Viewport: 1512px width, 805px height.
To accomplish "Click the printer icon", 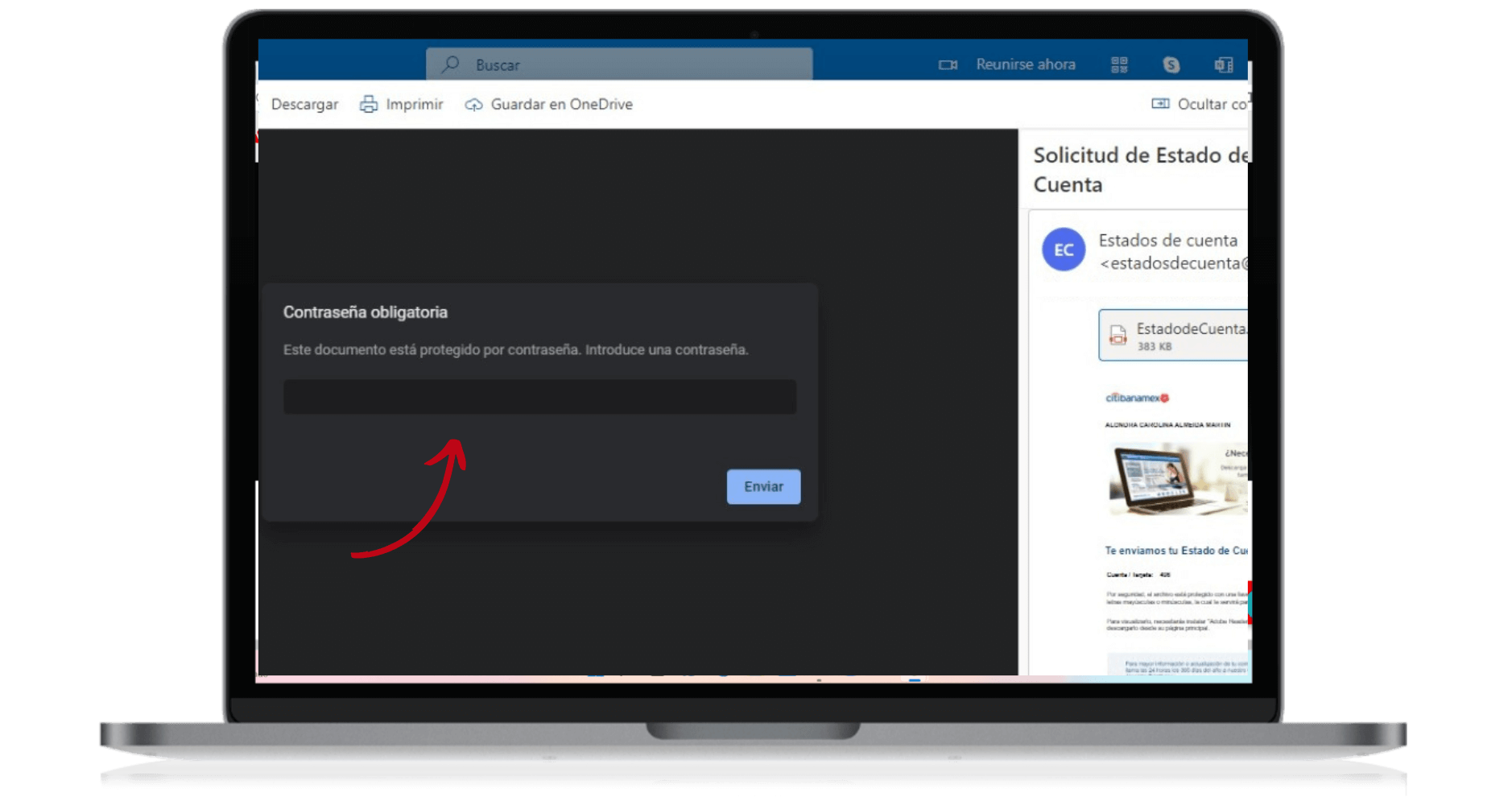I will tap(369, 104).
